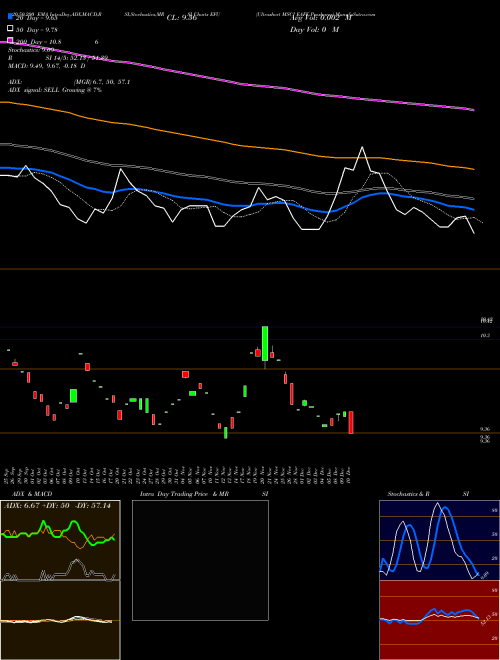
Task: Click the blue 20 Day legend swatch
Action: 10,16
